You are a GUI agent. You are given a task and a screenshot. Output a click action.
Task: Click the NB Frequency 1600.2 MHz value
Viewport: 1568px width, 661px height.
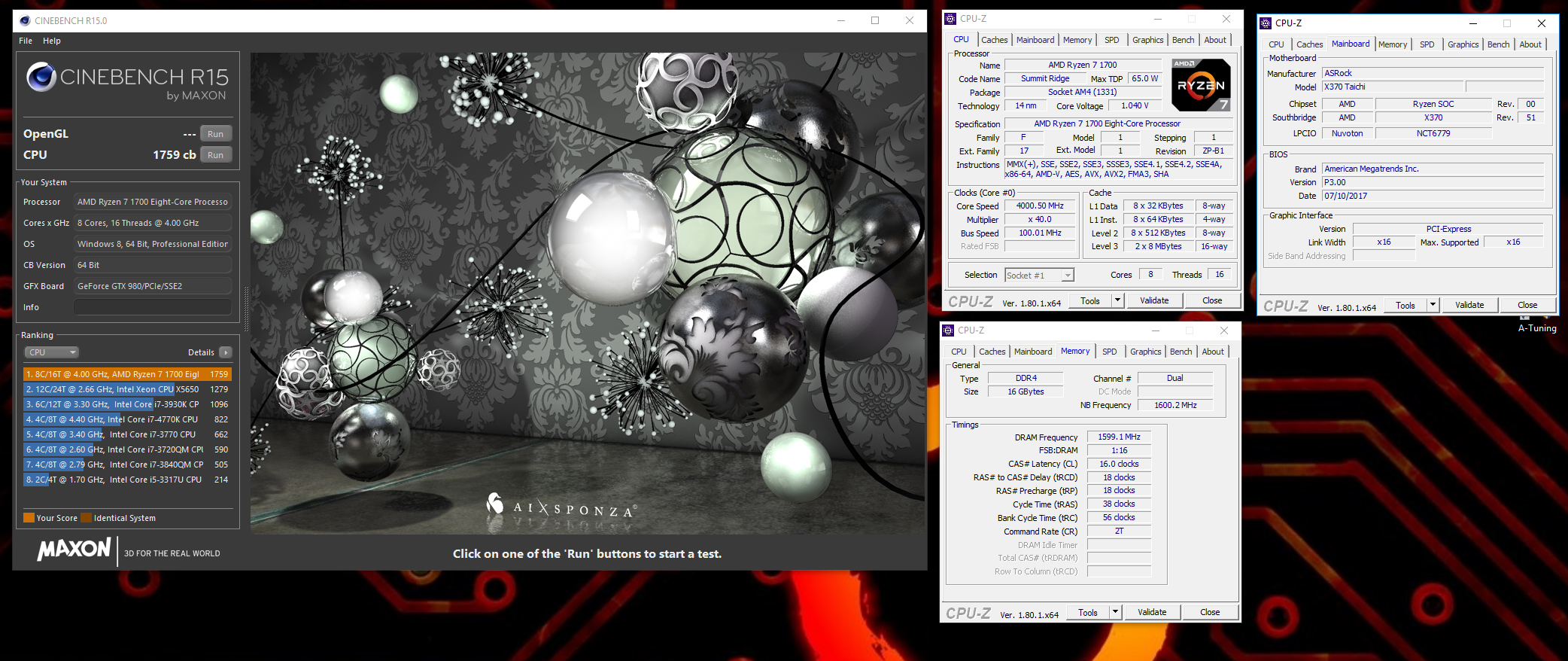1175,405
